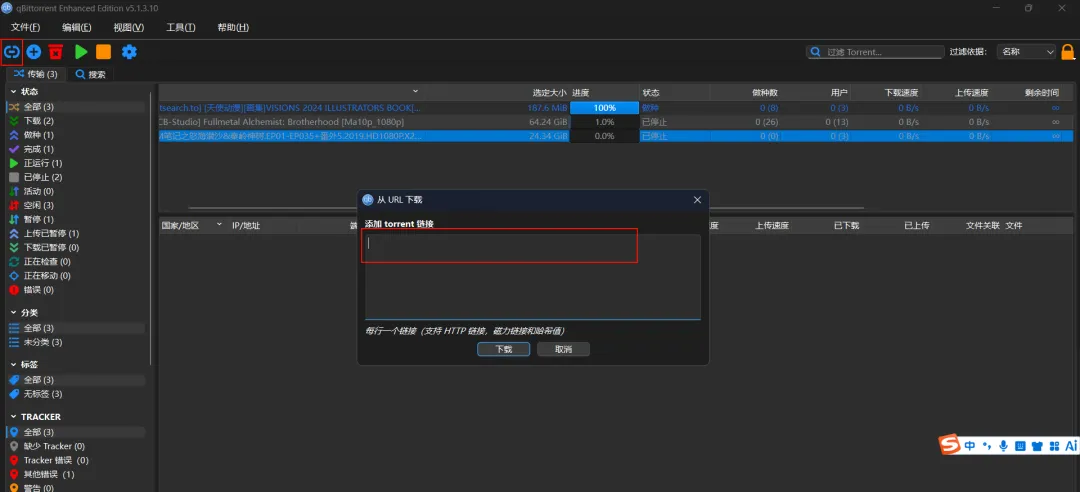The width and height of the screenshot is (1080, 492).
Task: Select 下载已暂停 (0) status filter
Action: (x=76, y=247)
